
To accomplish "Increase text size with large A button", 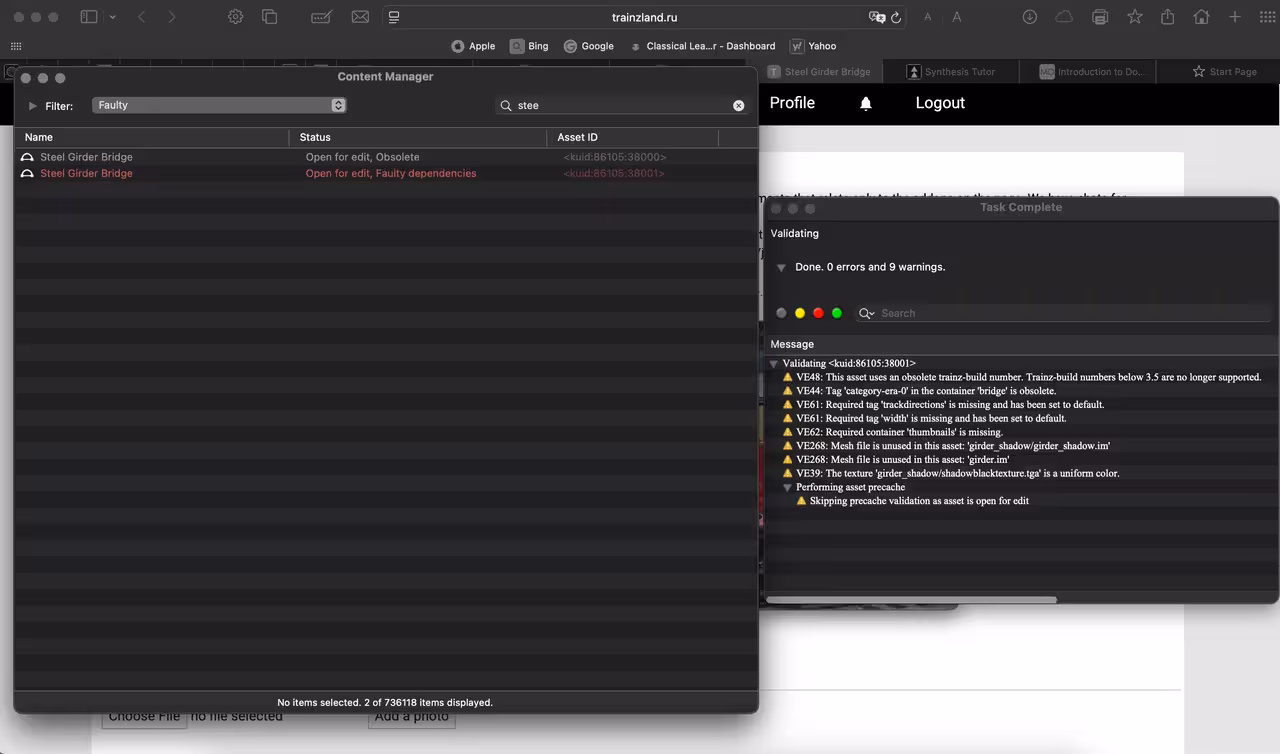I will click(x=957, y=17).
